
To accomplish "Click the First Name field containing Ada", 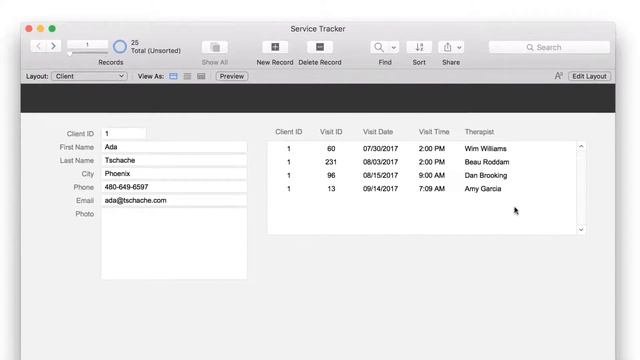I will [x=174, y=147].
